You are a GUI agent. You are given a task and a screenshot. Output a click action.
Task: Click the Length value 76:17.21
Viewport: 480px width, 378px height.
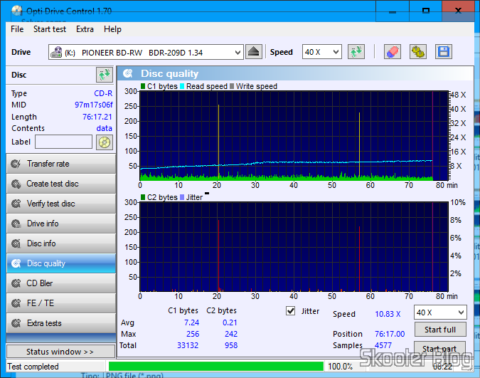click(97, 117)
